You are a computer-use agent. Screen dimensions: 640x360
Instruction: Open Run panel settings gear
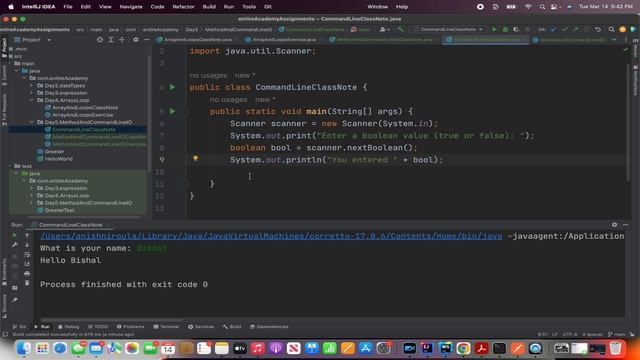(614, 224)
